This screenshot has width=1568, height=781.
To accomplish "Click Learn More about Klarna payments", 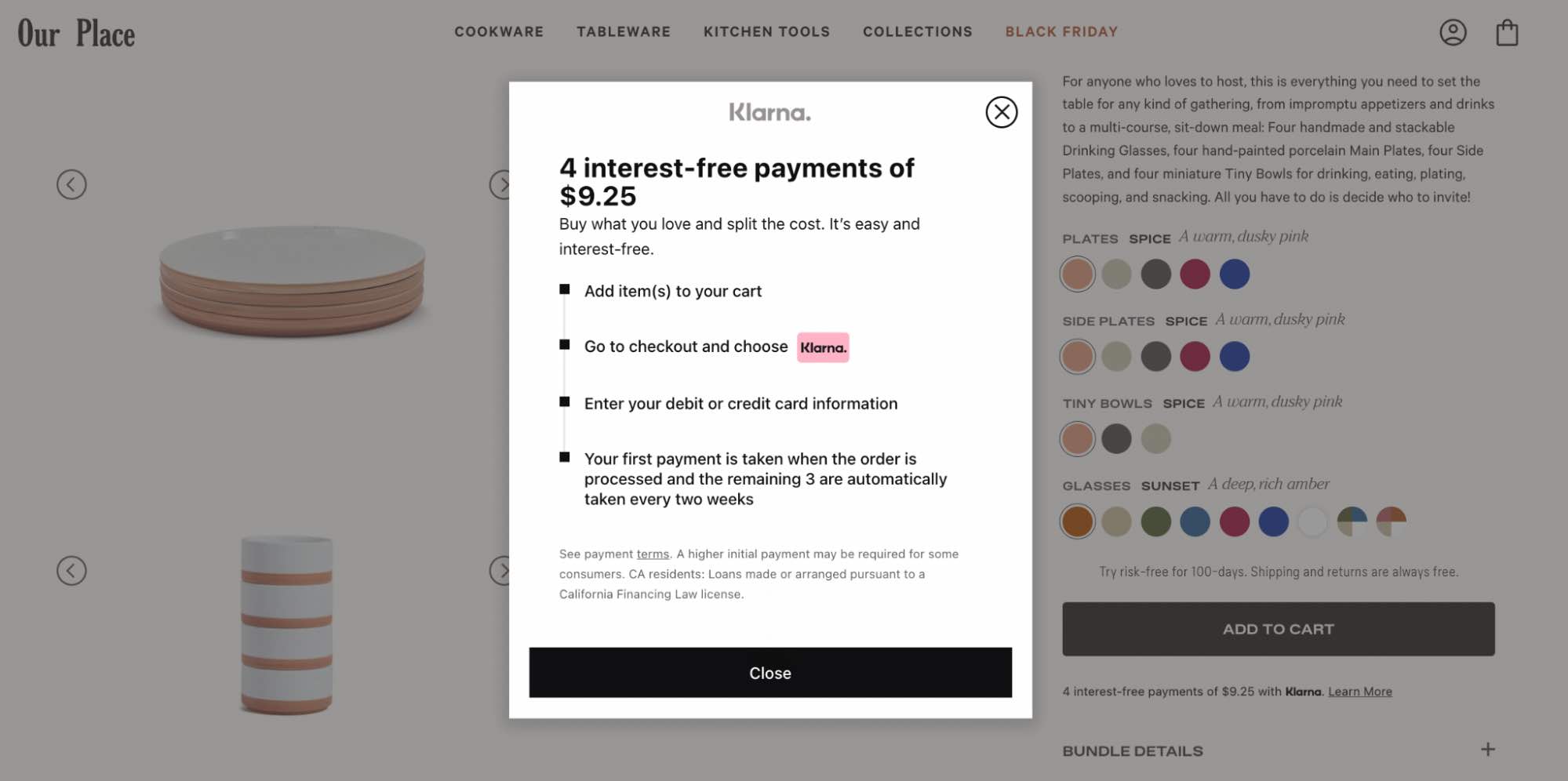I will pyautogui.click(x=1360, y=691).
